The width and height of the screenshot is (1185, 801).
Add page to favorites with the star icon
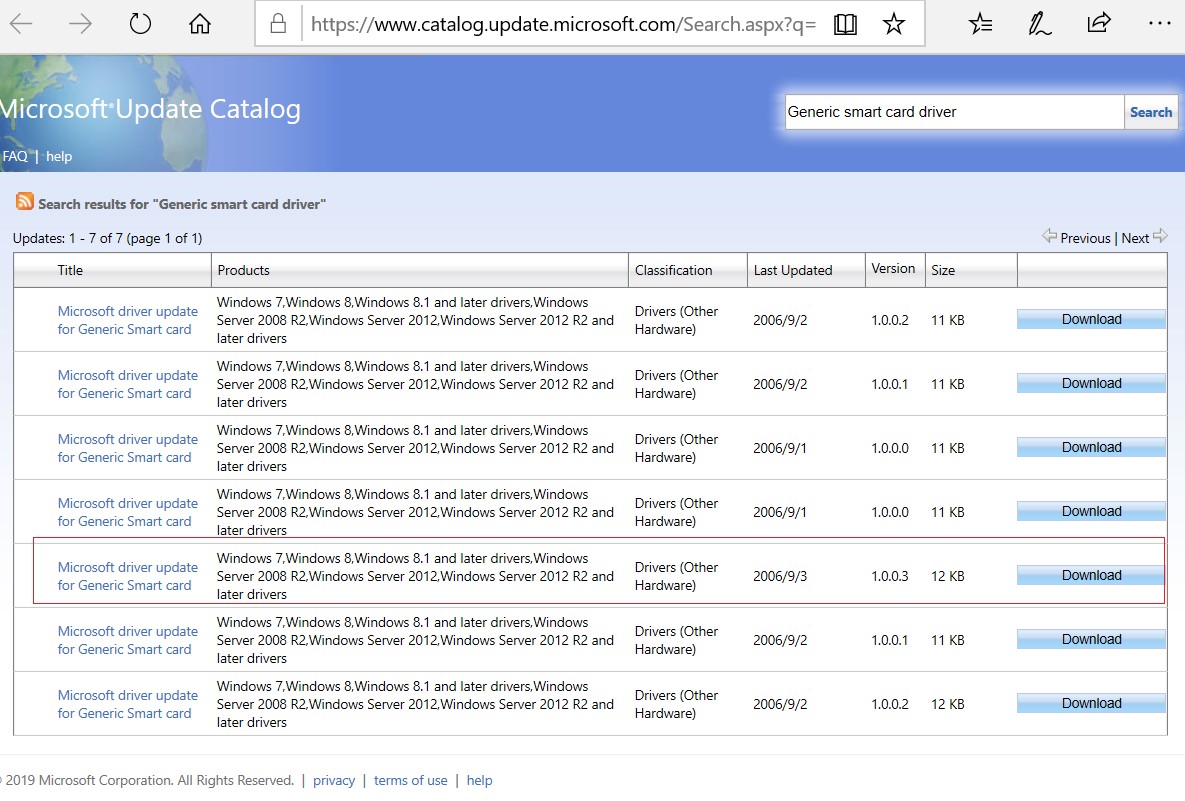893,24
